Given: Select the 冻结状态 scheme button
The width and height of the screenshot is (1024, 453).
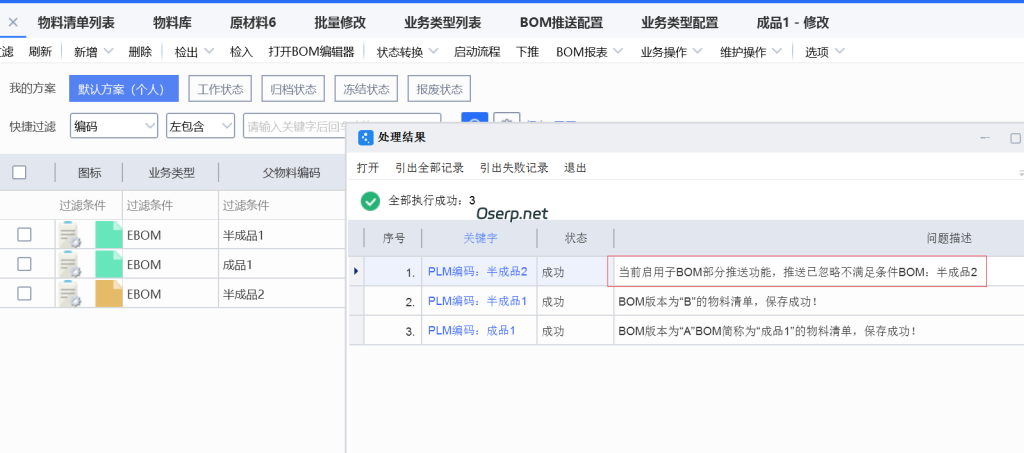Looking at the screenshot, I should 366,89.
